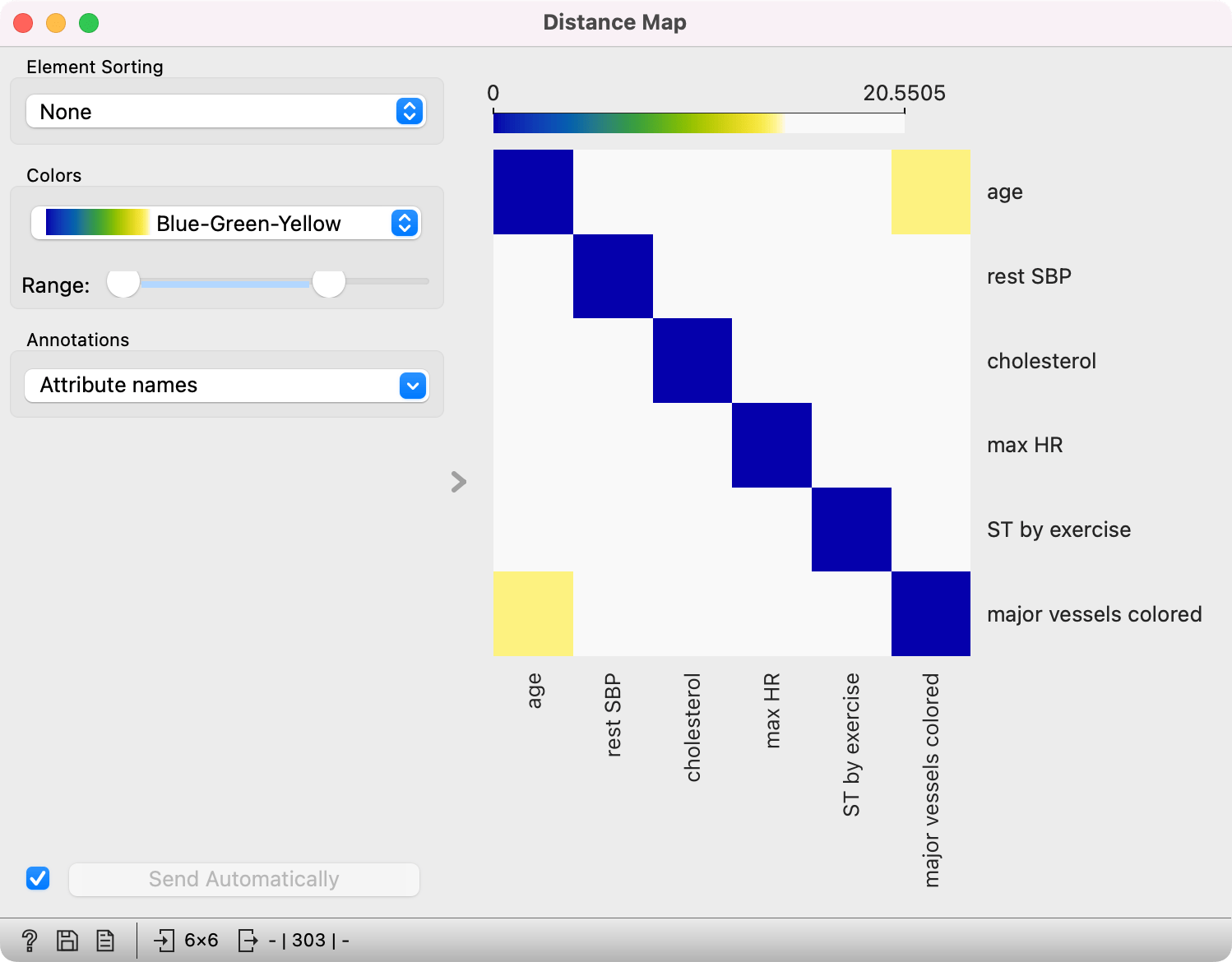Screen dimensions: 1232x962
Task: Open the help question mark icon
Action: point(30,940)
